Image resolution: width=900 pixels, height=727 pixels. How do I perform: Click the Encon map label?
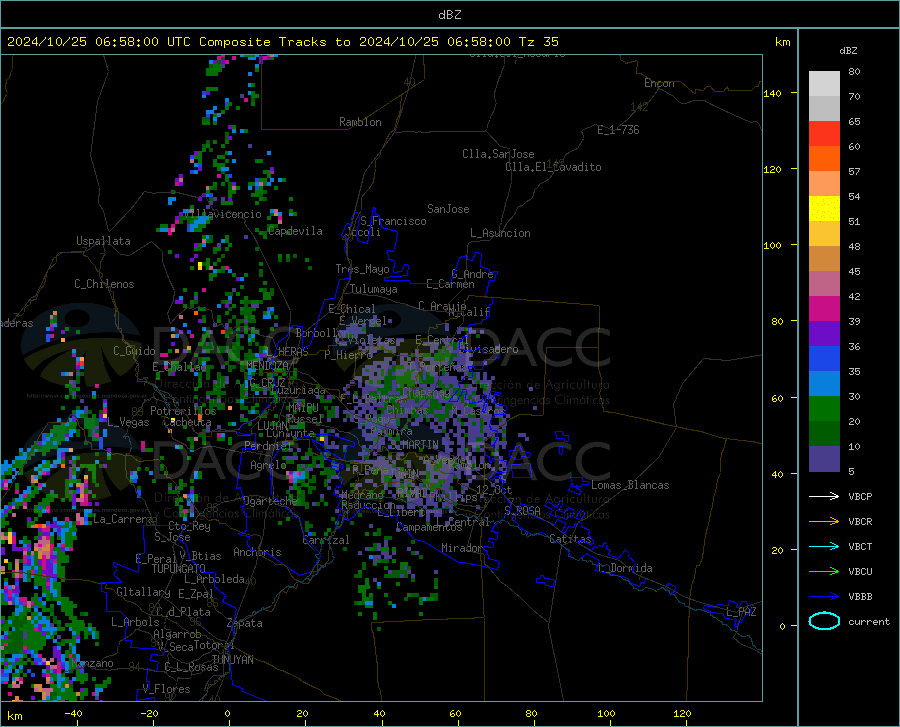659,83
